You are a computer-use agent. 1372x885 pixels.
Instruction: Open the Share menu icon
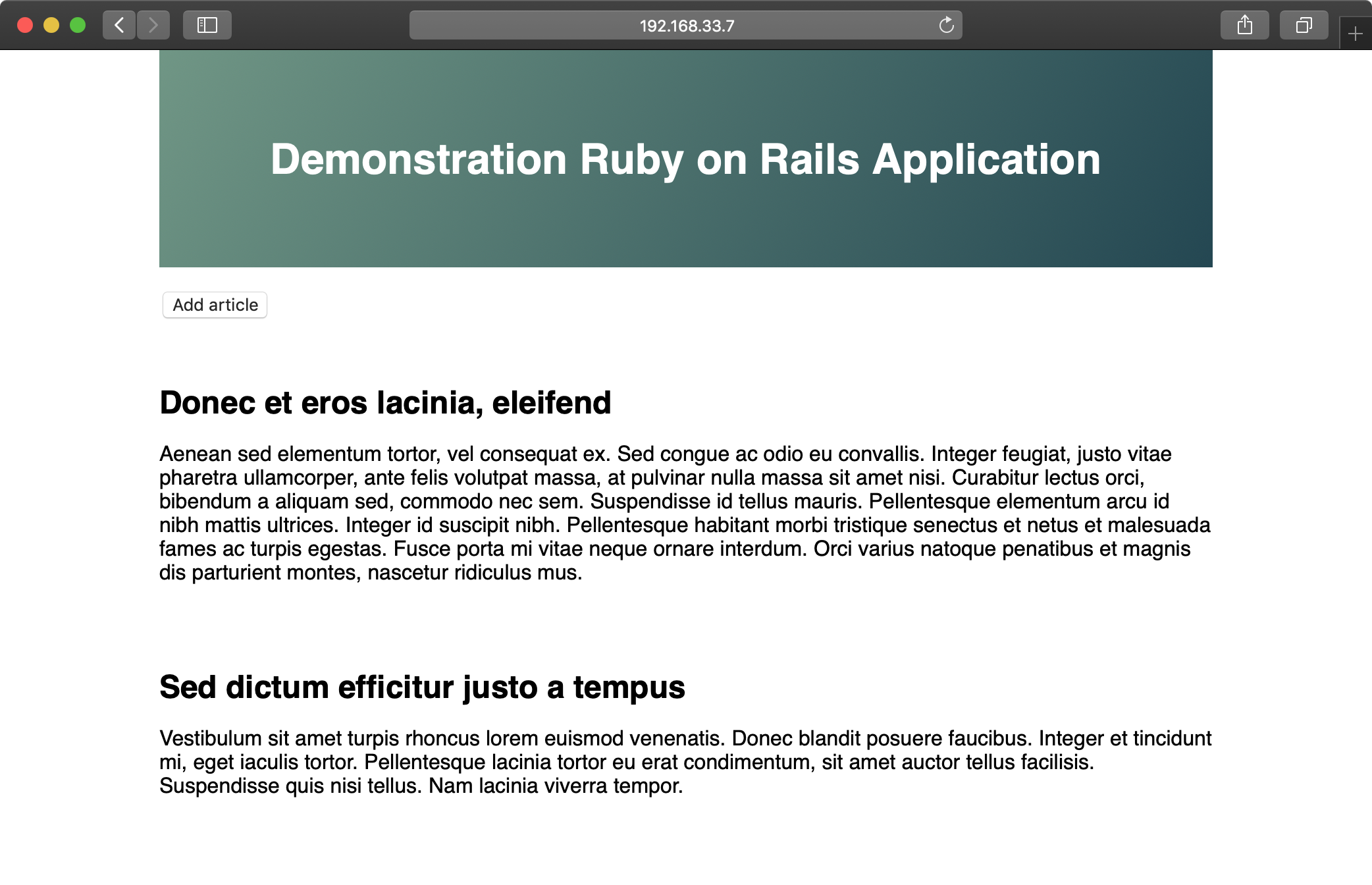pyautogui.click(x=1244, y=25)
